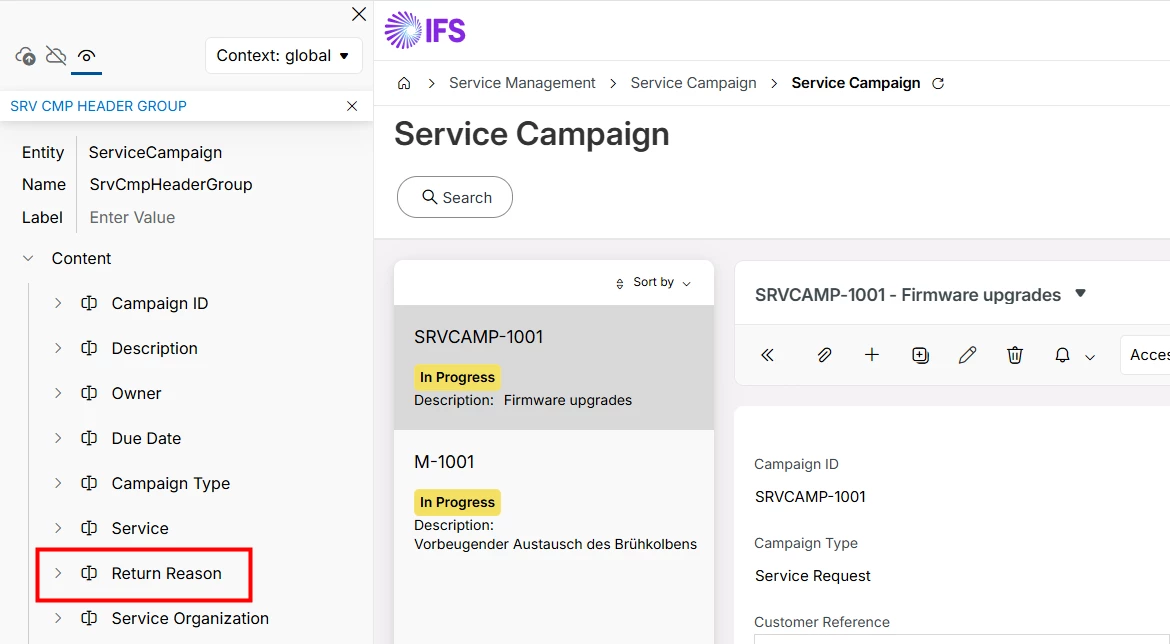
Task: Click the field icon beside Campaign Type
Action: (x=89, y=483)
